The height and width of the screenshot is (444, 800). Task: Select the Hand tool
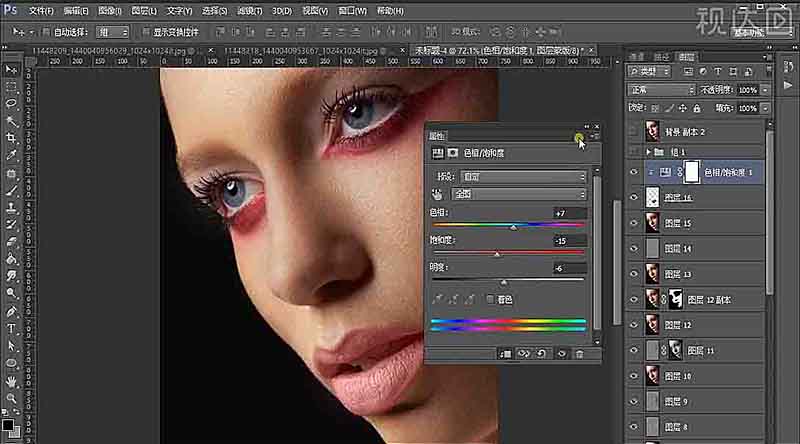11,381
